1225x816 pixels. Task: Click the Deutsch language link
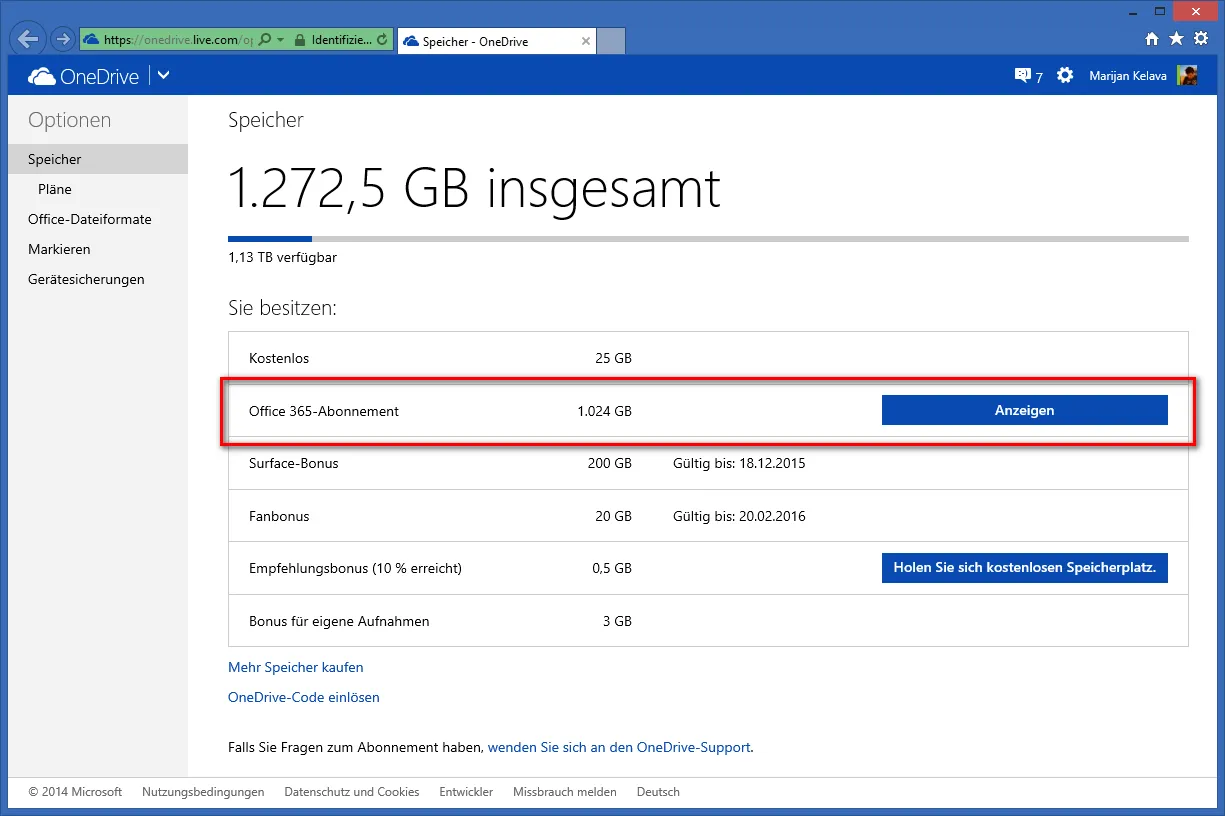click(x=658, y=792)
